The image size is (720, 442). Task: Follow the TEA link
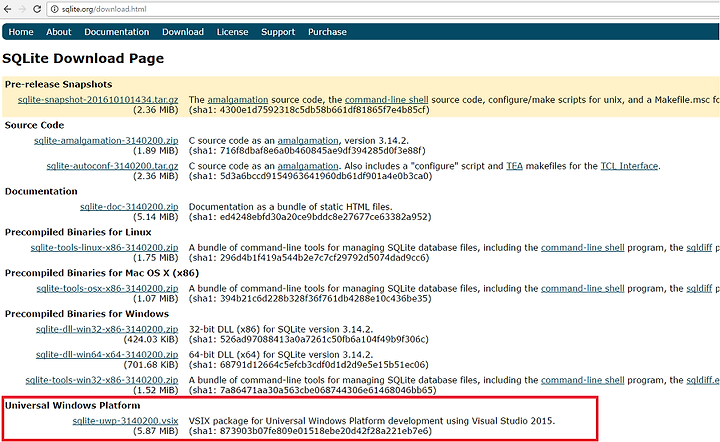pyautogui.click(x=514, y=166)
